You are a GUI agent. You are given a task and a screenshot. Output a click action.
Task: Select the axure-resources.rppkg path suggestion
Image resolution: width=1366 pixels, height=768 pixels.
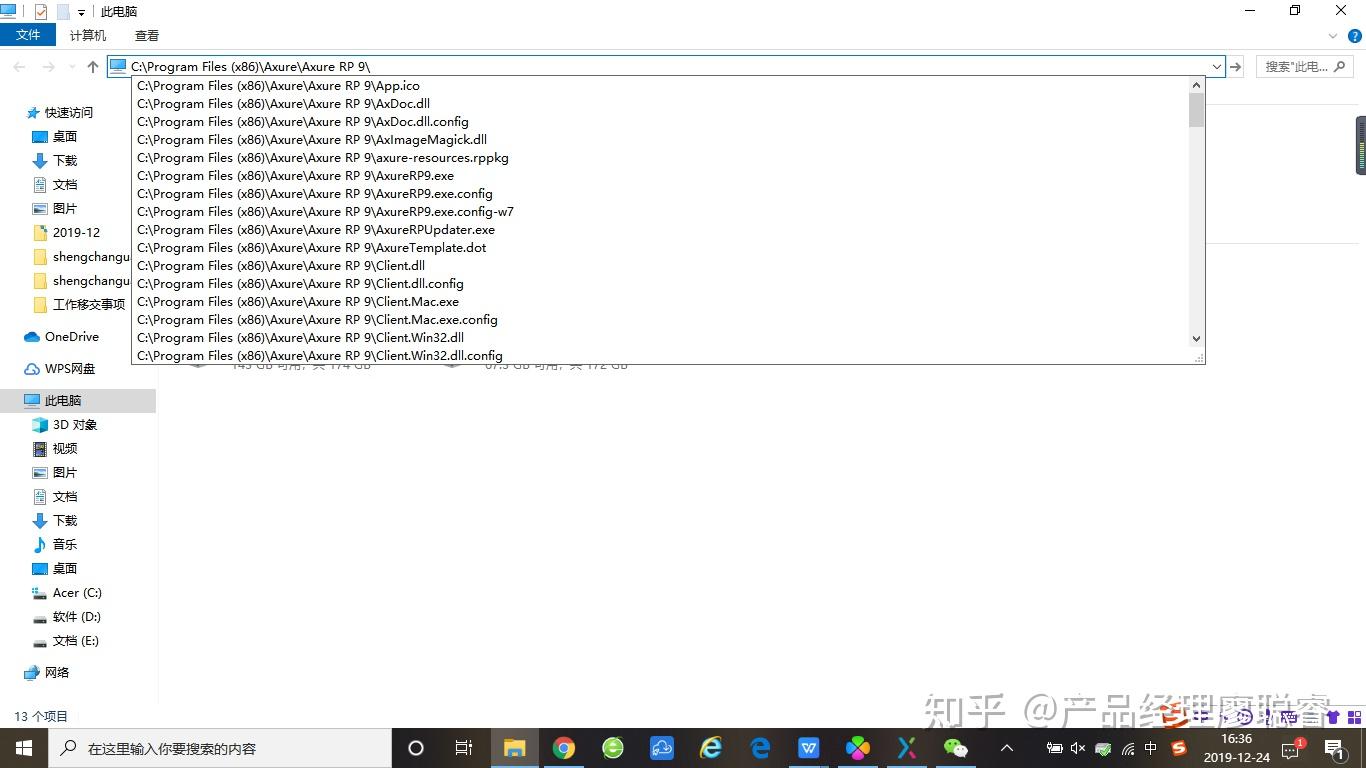tap(661, 158)
